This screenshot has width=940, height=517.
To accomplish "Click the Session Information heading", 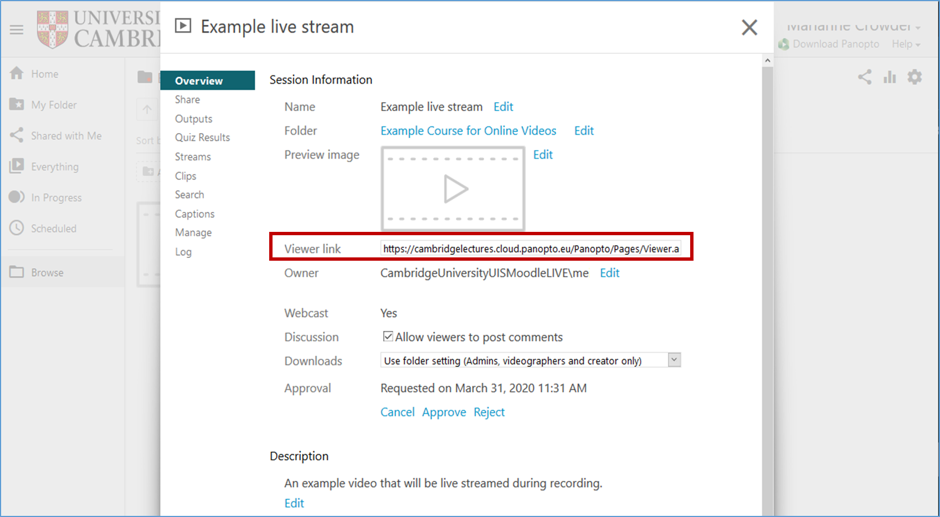I will point(321,80).
